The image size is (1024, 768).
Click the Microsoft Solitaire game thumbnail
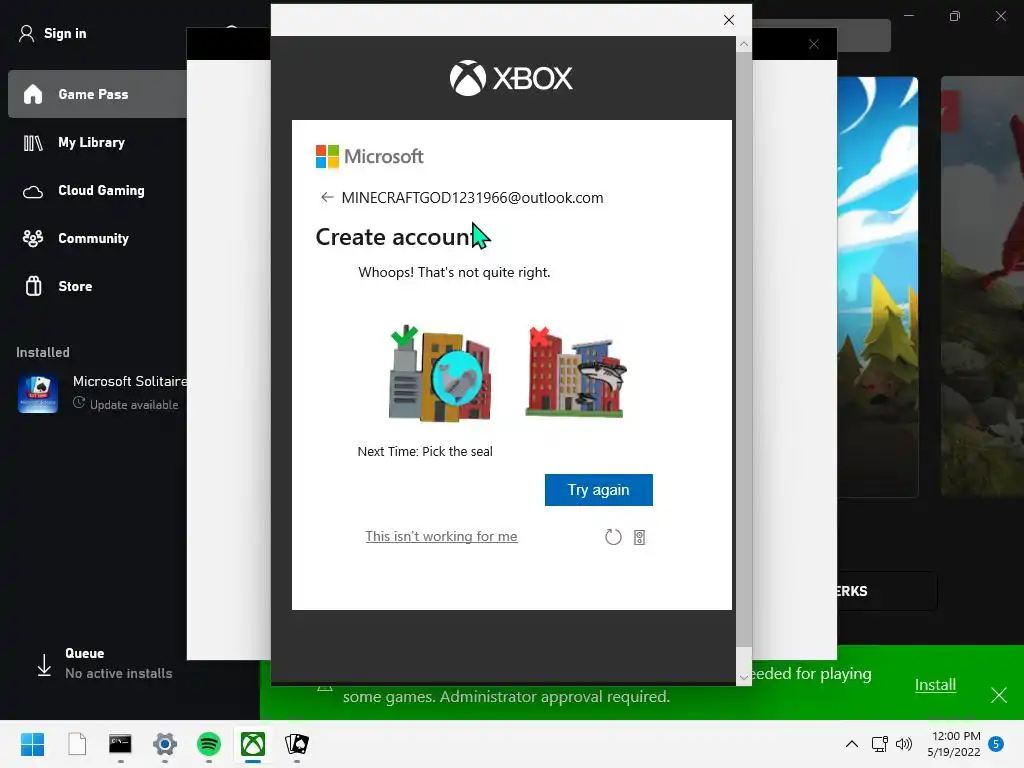click(x=38, y=393)
